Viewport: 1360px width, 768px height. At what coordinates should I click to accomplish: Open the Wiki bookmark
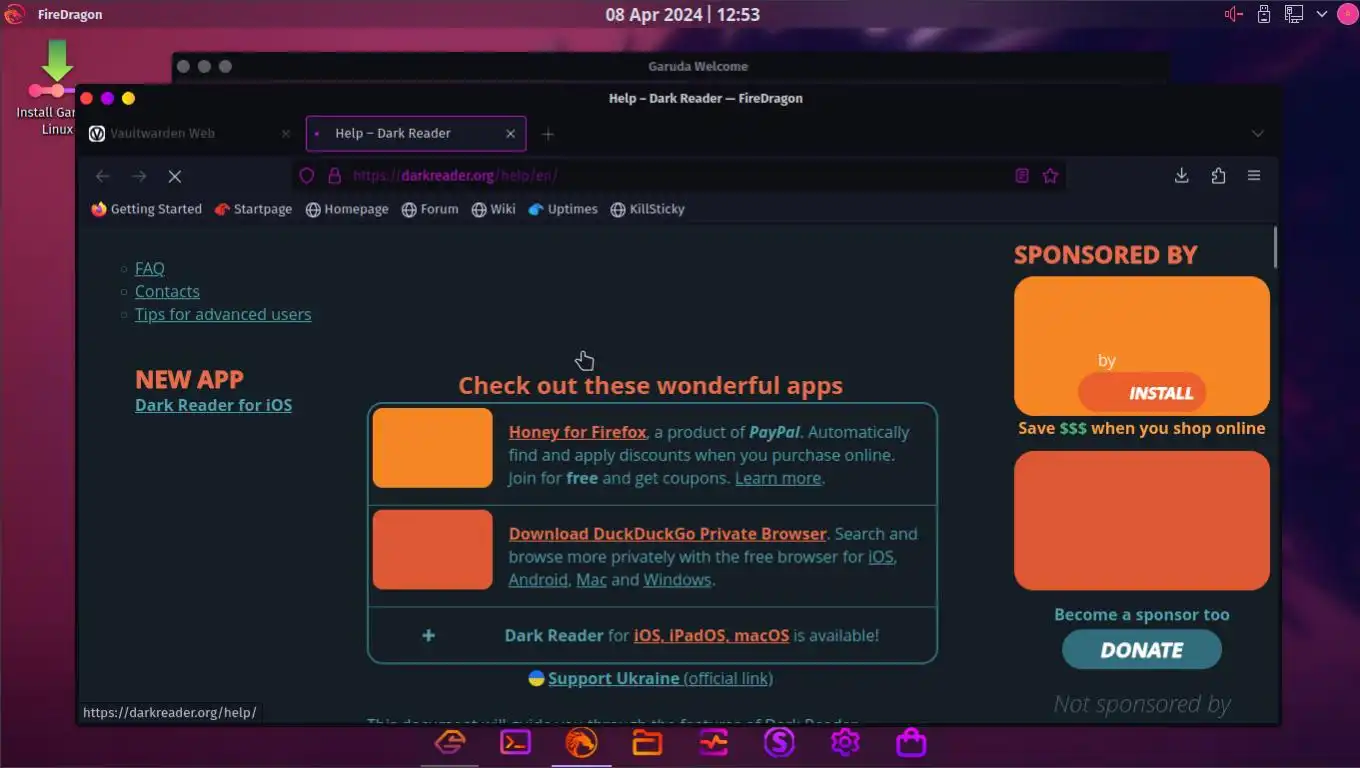494,209
